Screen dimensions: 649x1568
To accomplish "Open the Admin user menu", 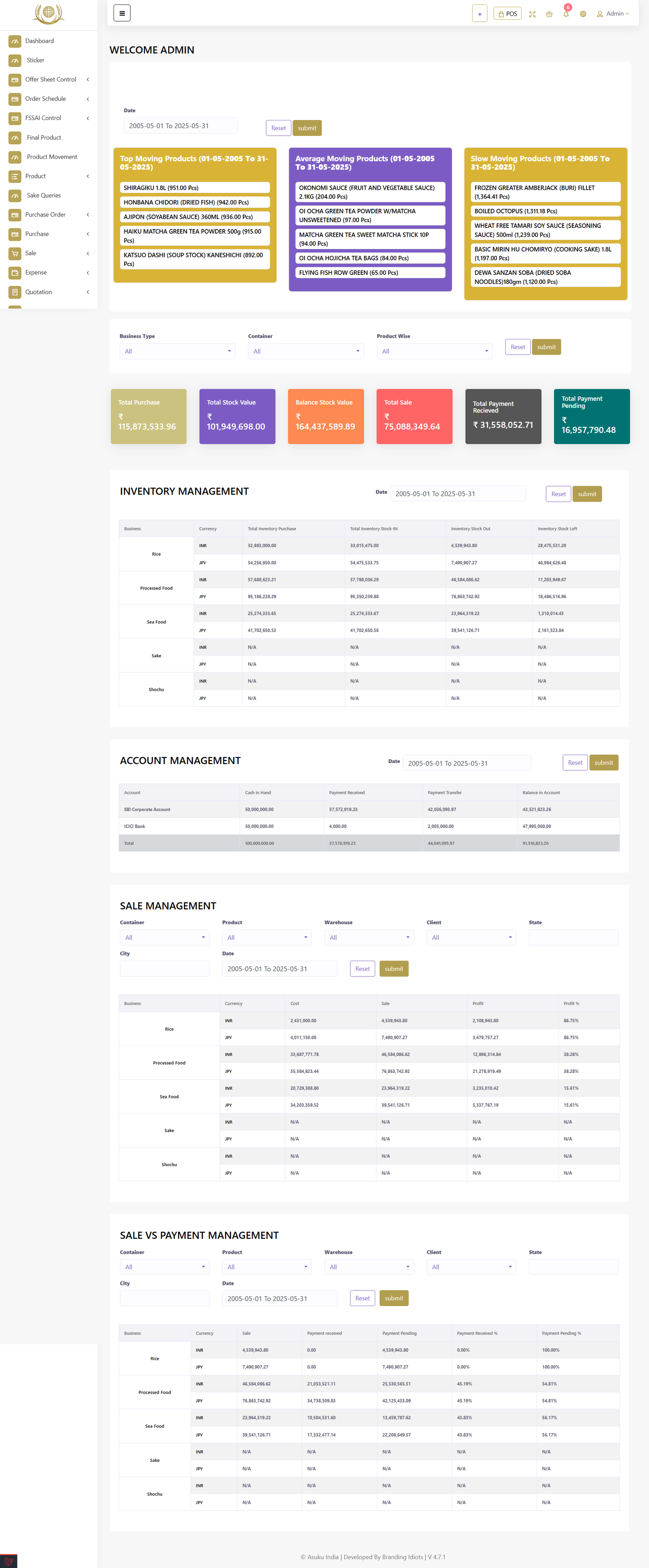I will coord(612,14).
